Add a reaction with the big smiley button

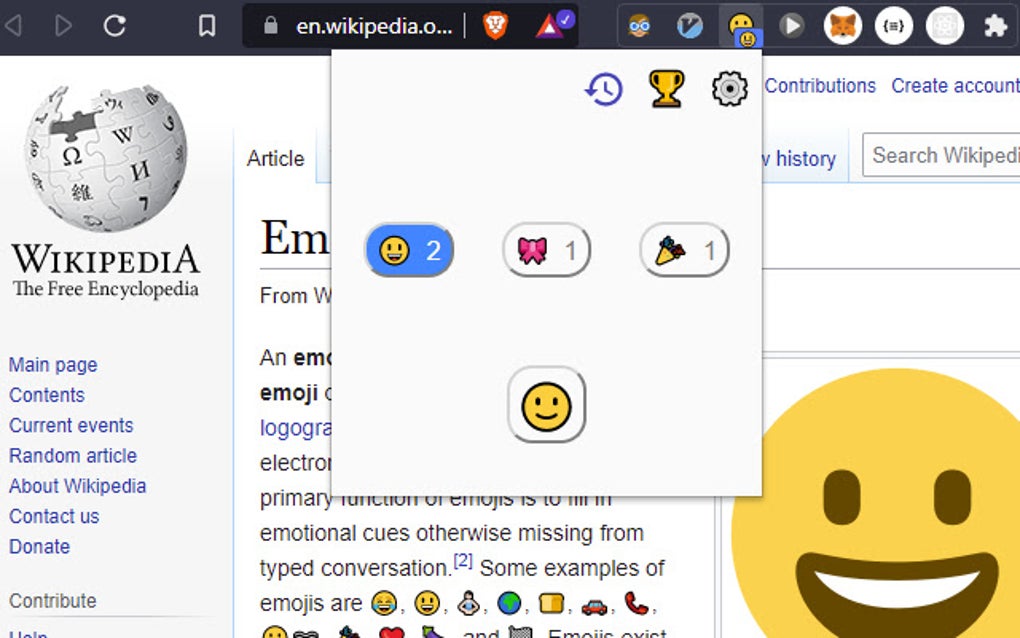546,406
